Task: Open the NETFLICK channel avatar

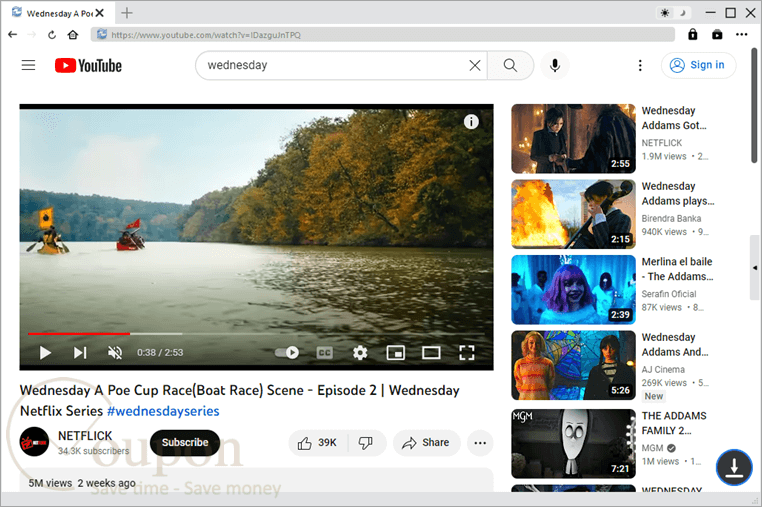Action: tap(34, 442)
